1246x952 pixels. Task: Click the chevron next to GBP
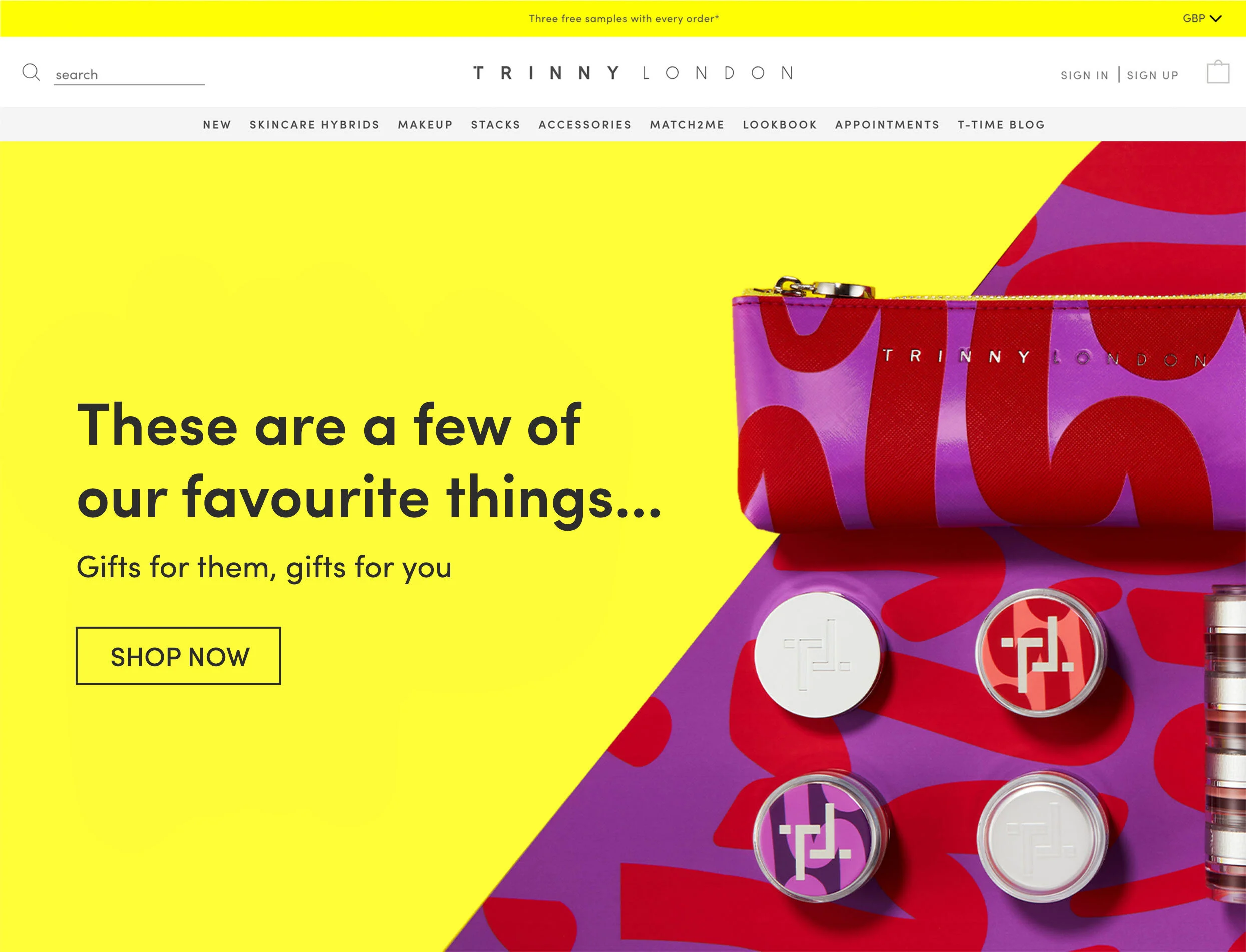point(1216,19)
